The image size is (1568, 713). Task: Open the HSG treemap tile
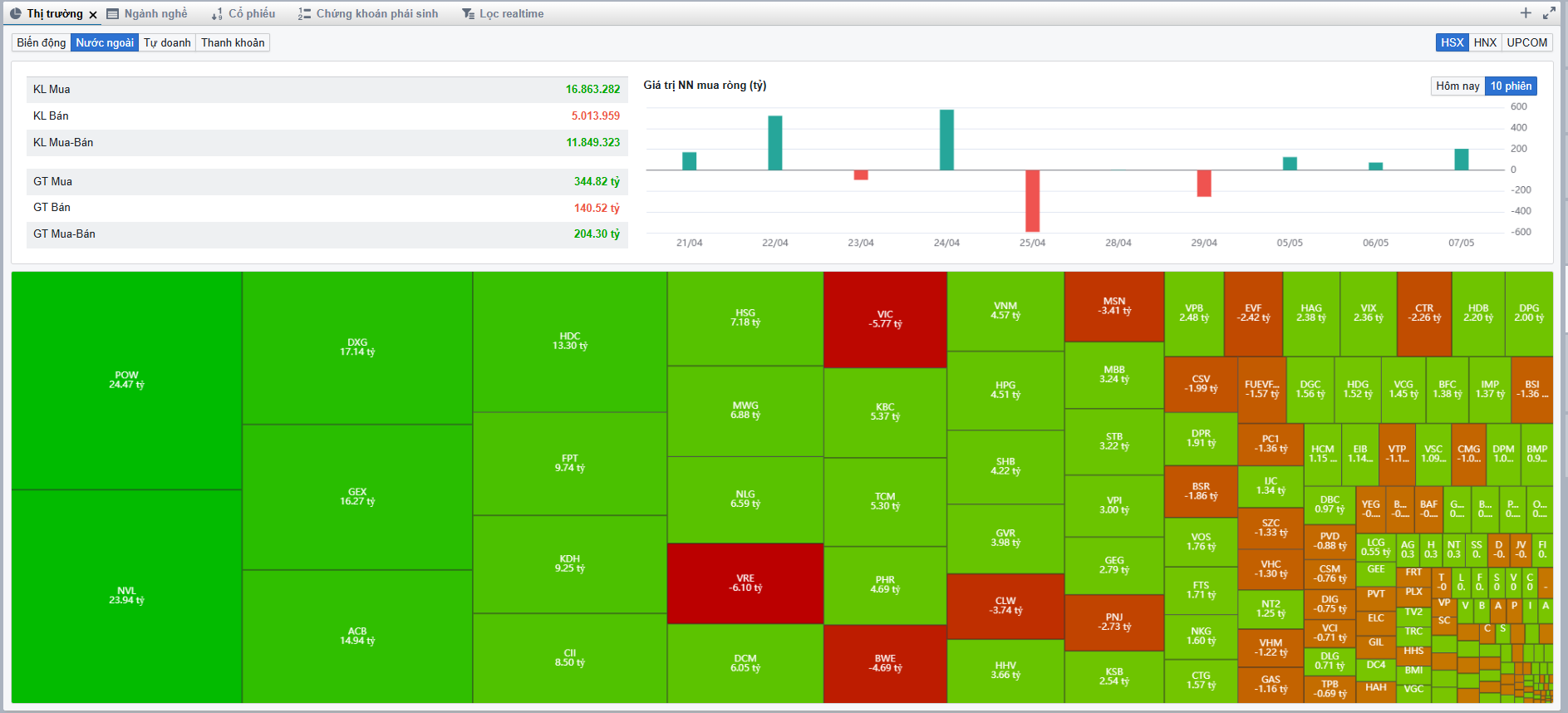(x=745, y=318)
